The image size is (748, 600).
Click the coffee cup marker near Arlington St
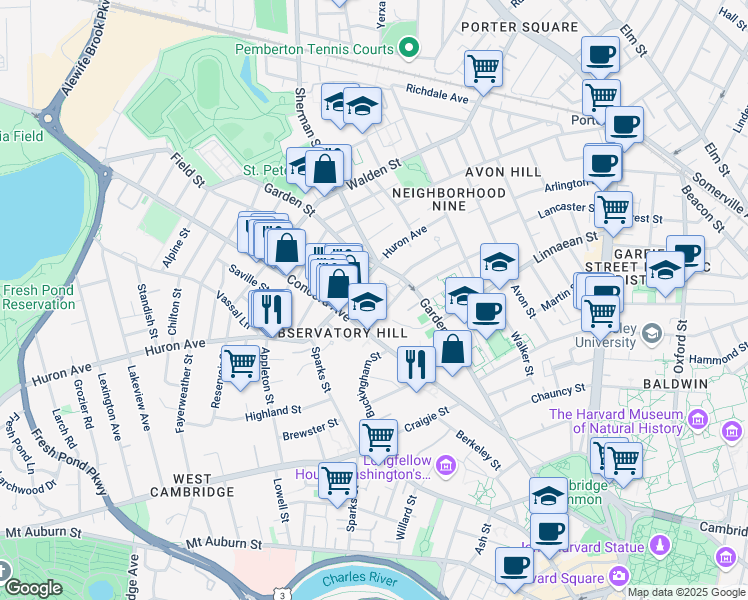[x=603, y=165]
